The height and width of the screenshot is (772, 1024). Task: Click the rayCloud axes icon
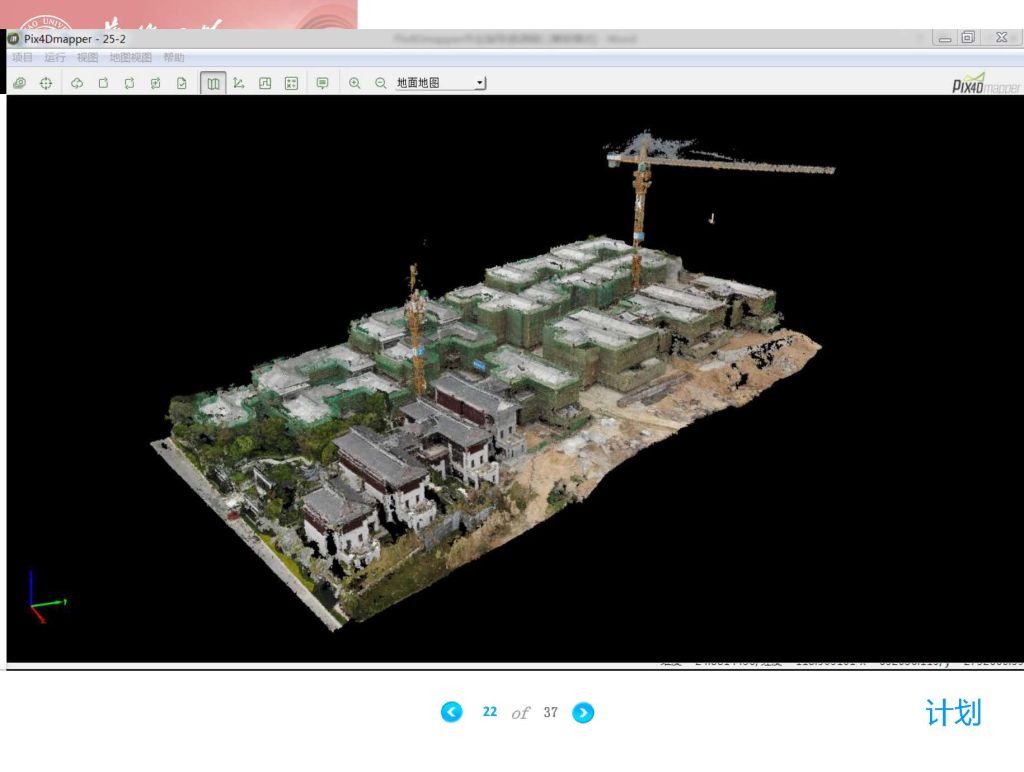239,83
